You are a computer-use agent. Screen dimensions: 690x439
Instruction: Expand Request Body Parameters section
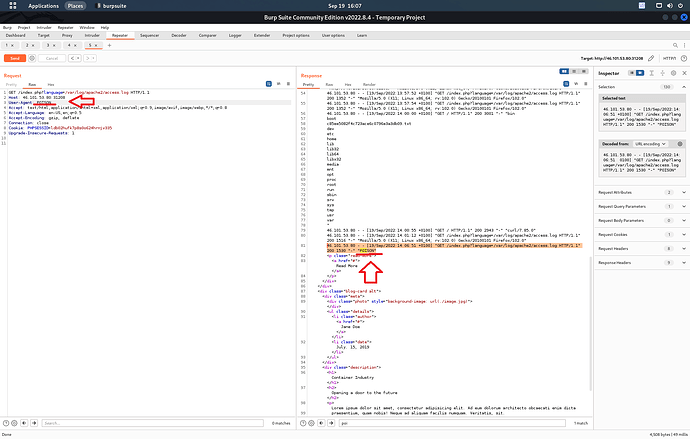684,220
